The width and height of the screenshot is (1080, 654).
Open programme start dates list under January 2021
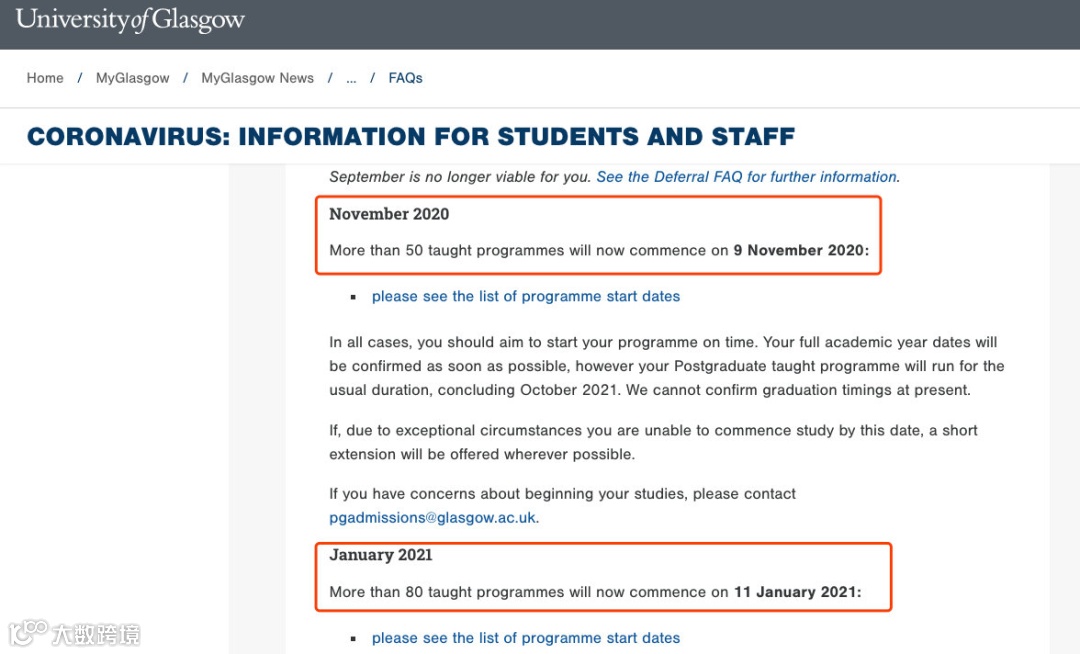point(525,638)
